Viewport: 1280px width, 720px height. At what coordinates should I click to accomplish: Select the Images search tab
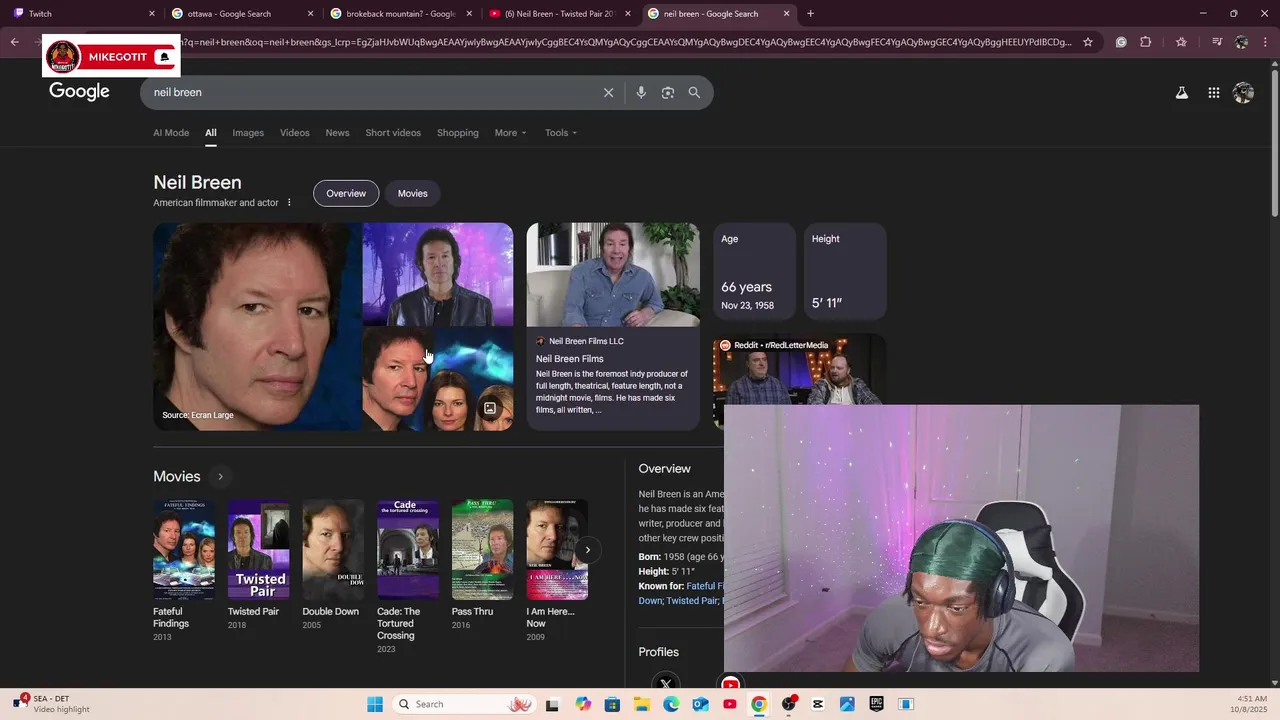click(248, 133)
